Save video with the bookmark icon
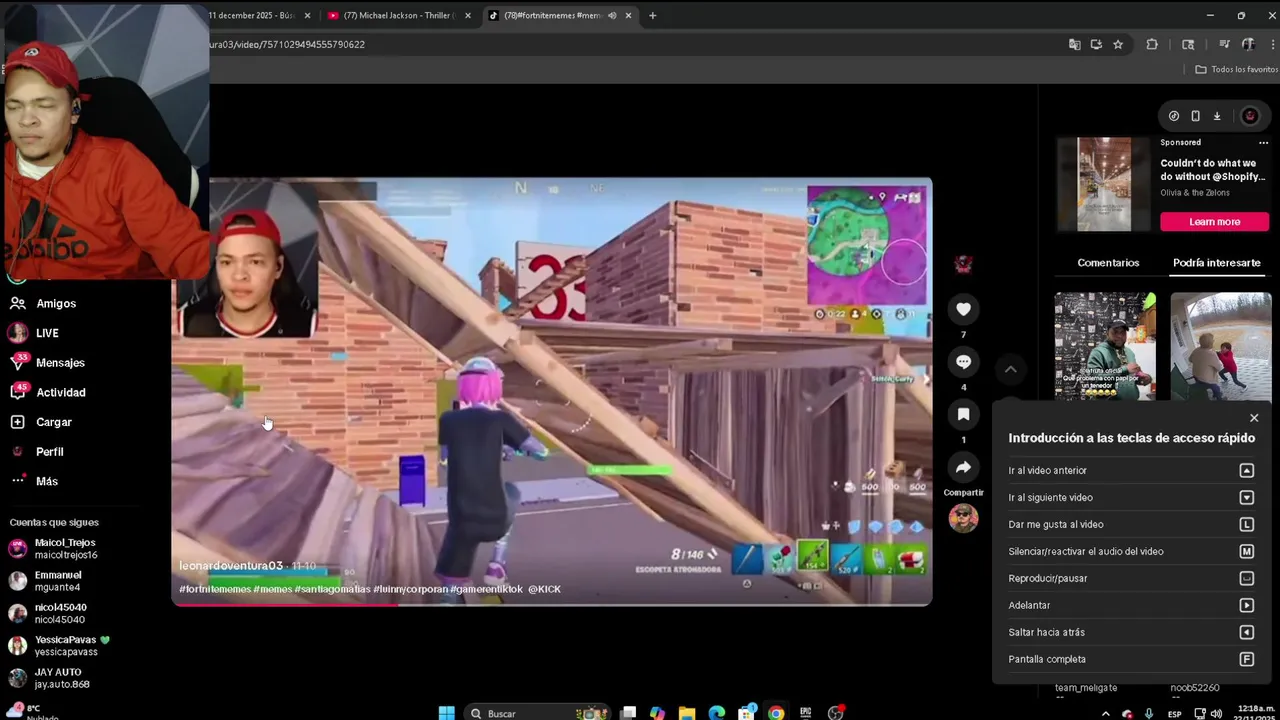This screenshot has height=720, width=1280. pyautogui.click(x=963, y=414)
